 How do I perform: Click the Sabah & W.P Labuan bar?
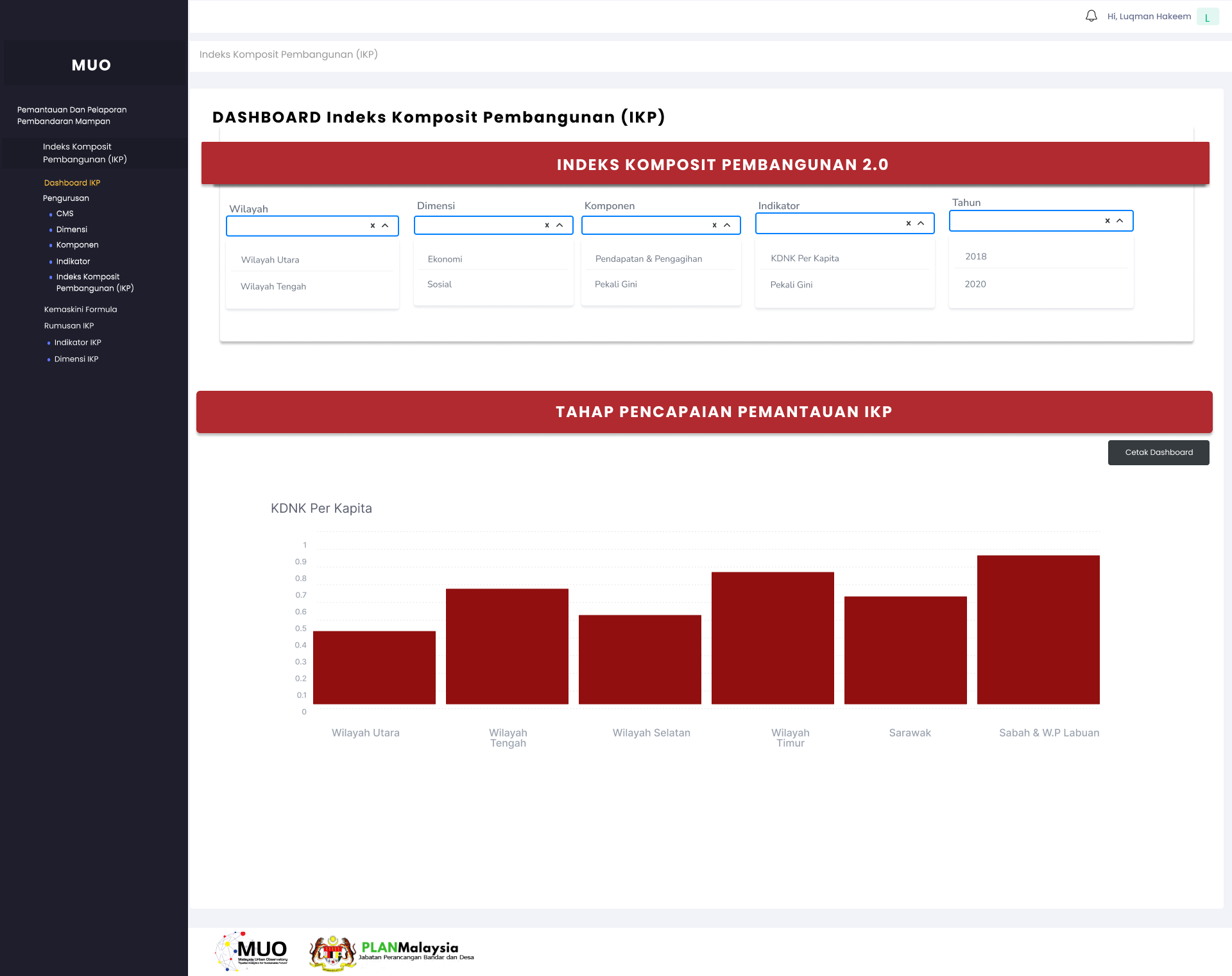point(1038,629)
